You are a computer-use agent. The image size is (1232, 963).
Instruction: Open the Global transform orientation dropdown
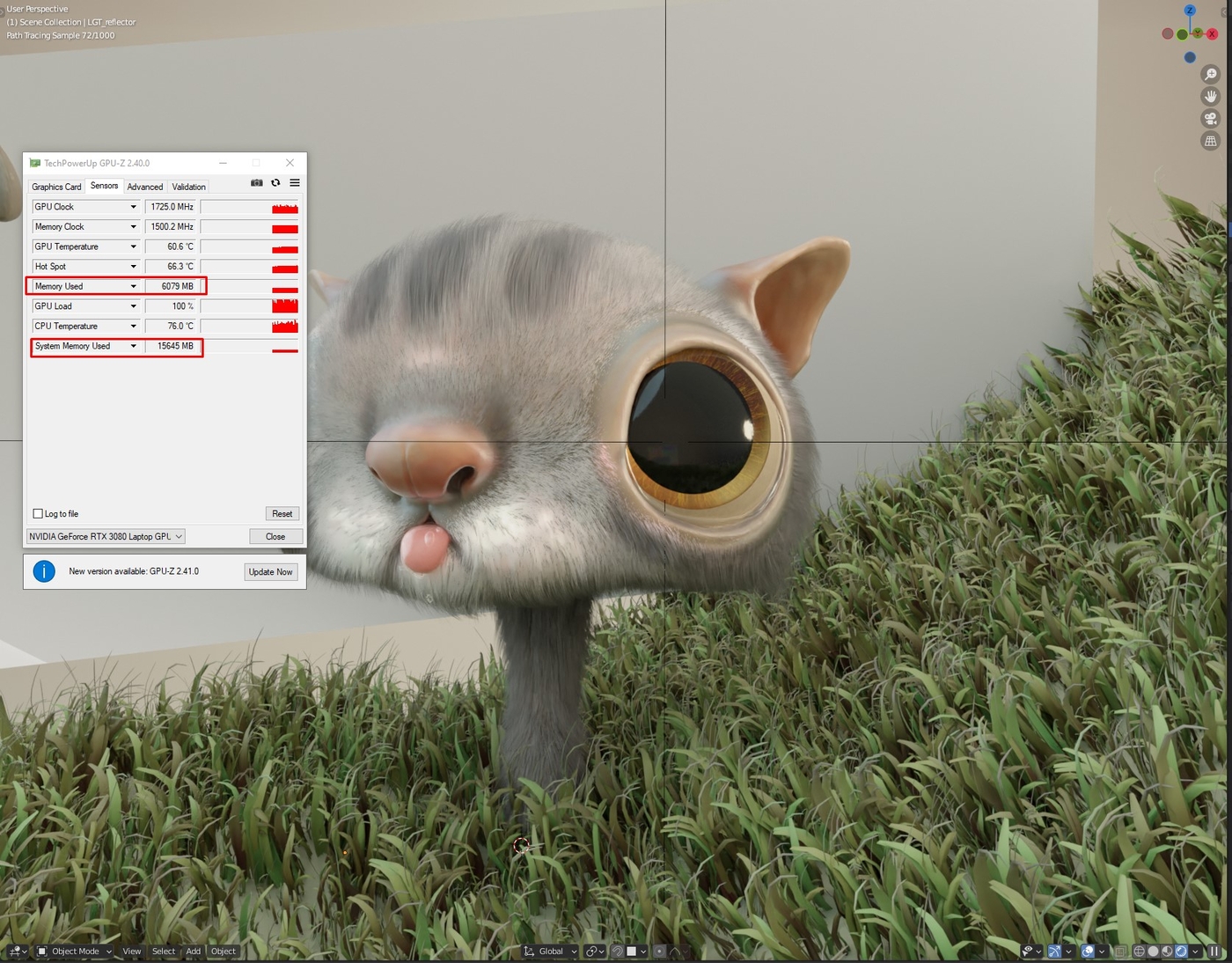coord(550,952)
